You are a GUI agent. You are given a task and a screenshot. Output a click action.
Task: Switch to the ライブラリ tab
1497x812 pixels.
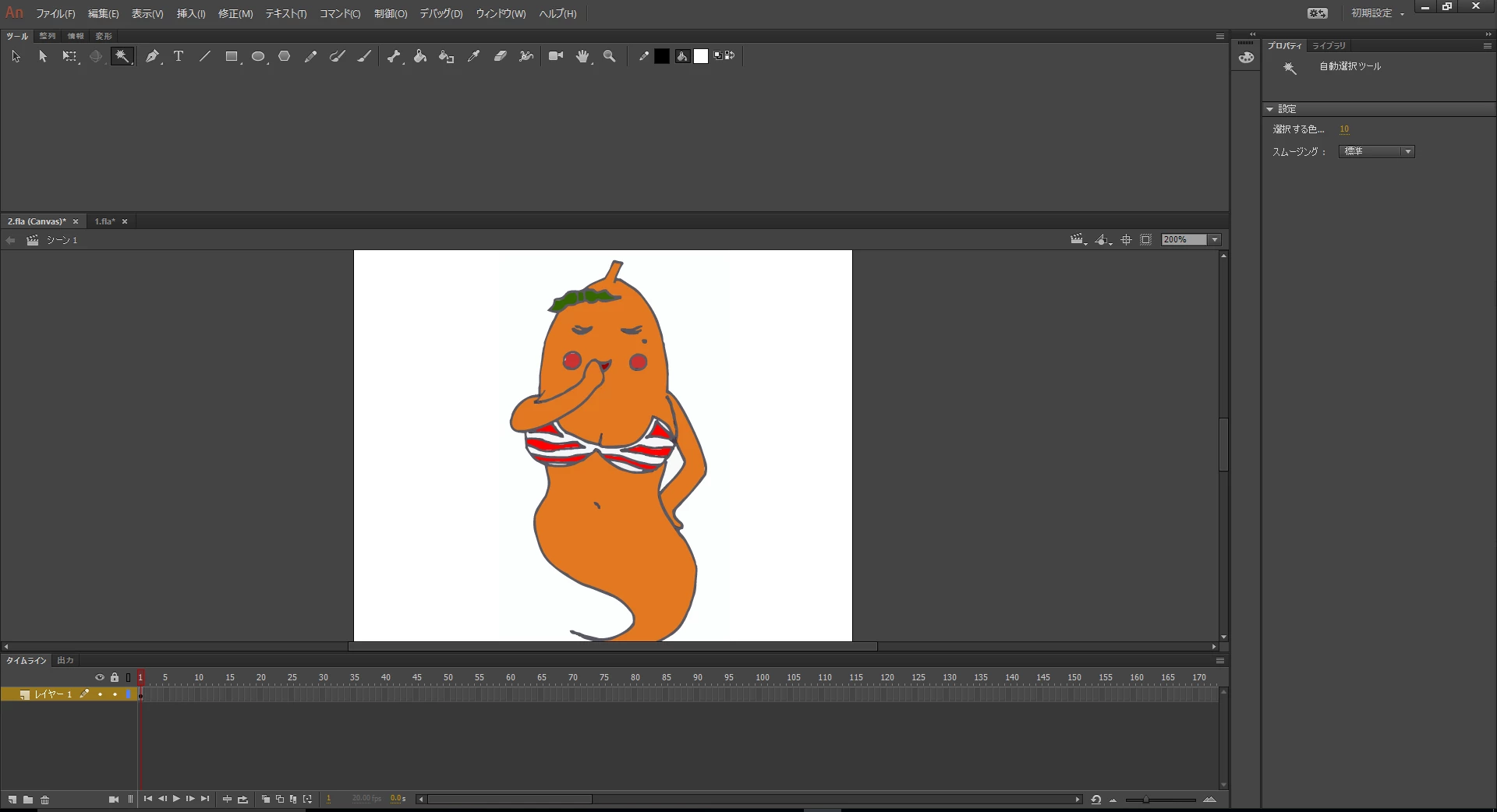[1329, 46]
